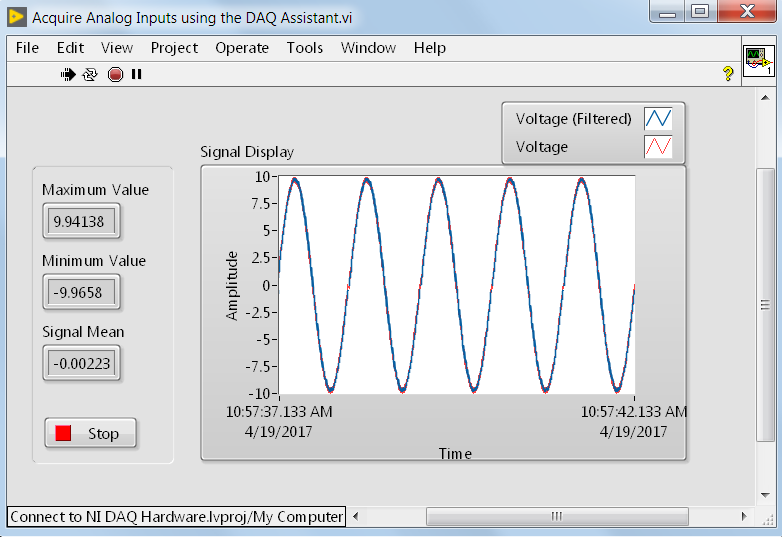Open the Tools menu
Viewport: 782px width, 537px height.
click(305, 48)
